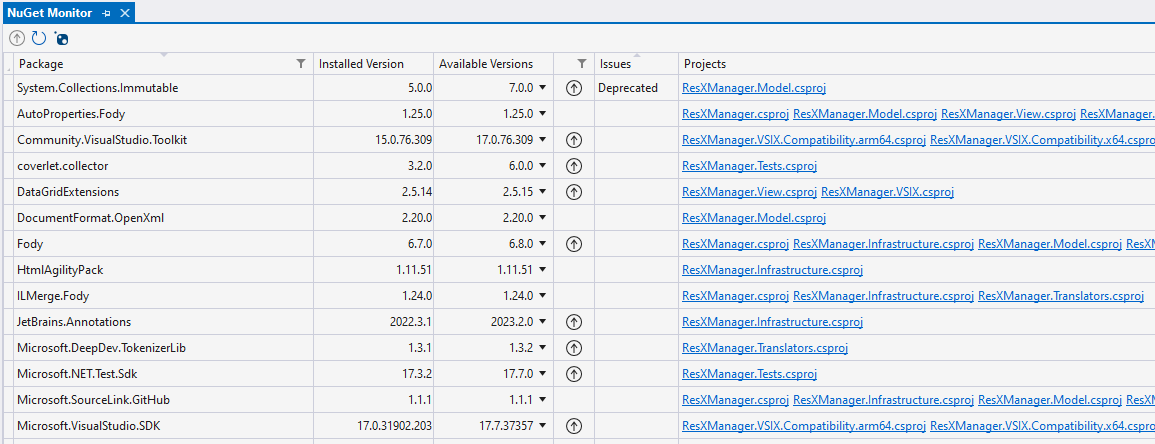Open version dropdown for System.Collections.Immutable

[x=543, y=88]
